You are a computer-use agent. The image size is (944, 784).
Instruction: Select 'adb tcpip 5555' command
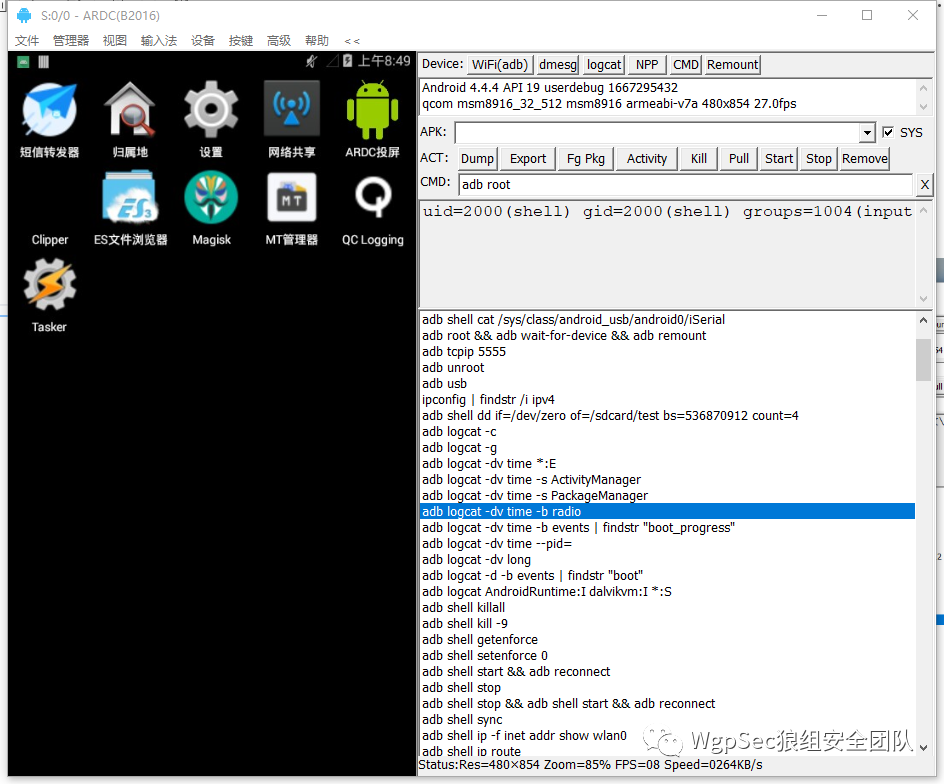click(x=667, y=352)
